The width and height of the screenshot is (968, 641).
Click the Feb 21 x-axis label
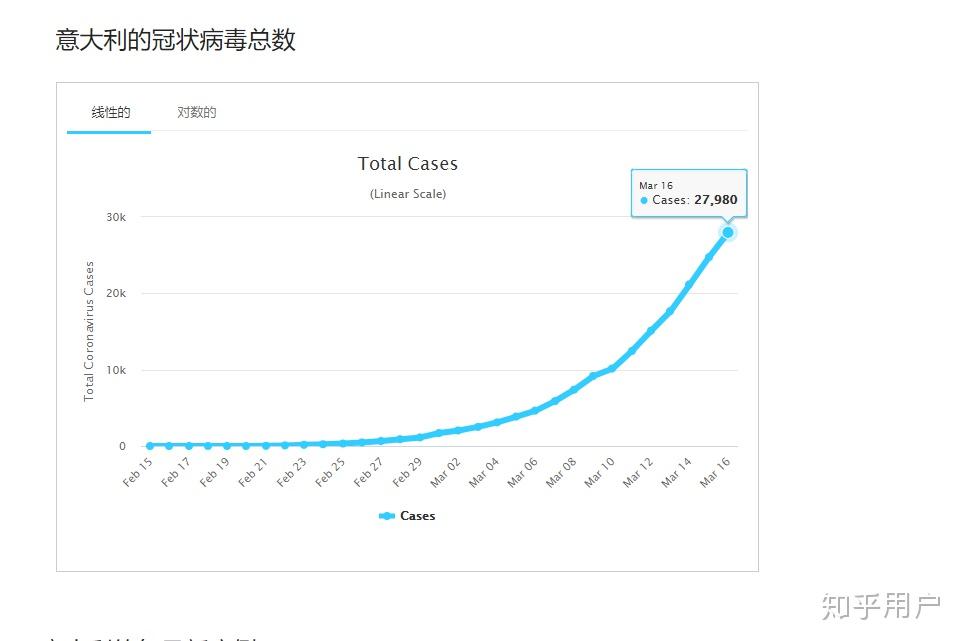click(253, 471)
